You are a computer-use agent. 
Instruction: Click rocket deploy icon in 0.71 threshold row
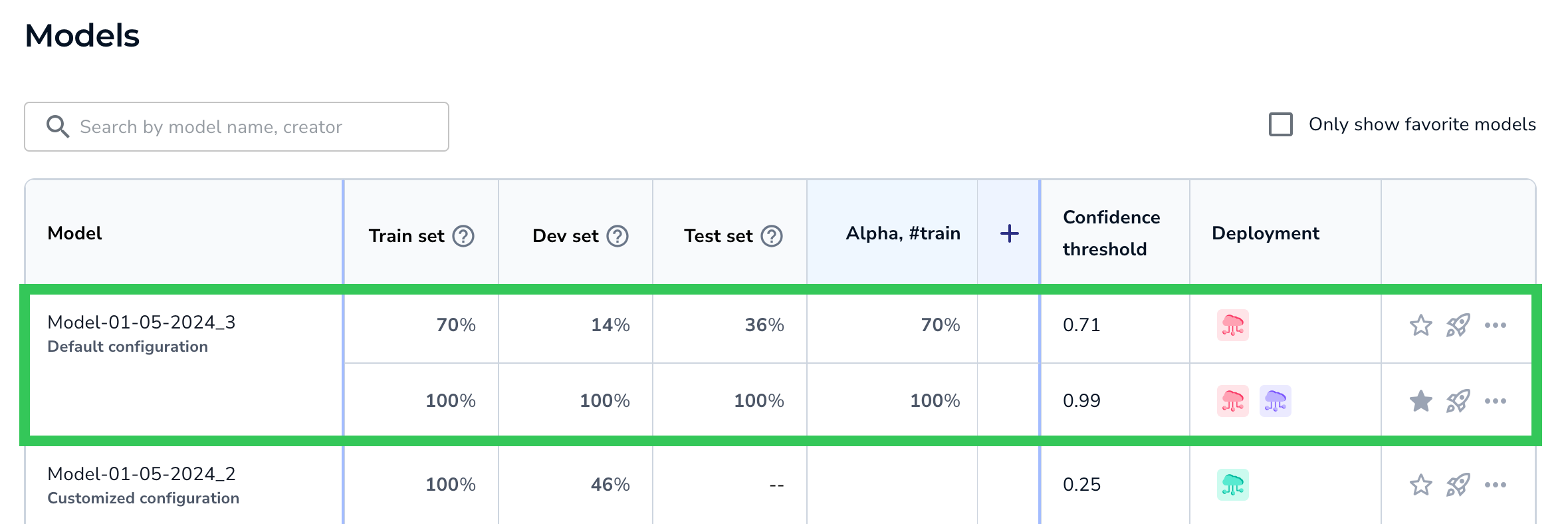1458,325
